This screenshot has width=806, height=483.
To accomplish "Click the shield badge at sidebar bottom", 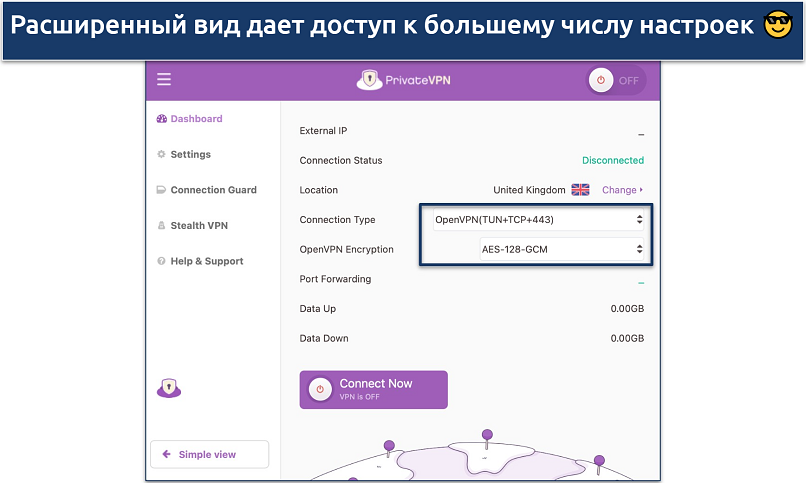I will (x=169, y=389).
